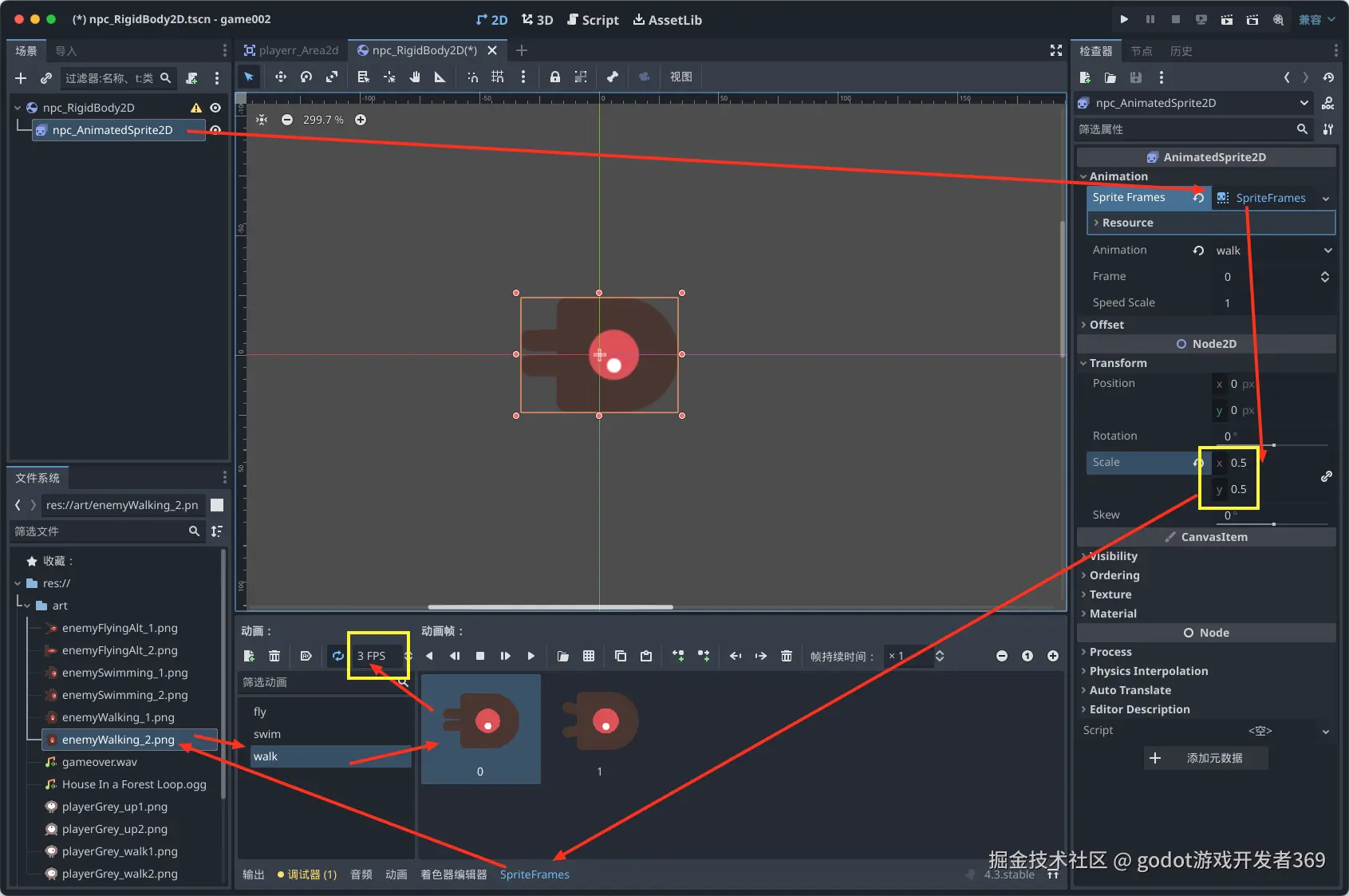Play the walk animation forward
Image resolution: width=1349 pixels, height=896 pixels.
point(531,656)
